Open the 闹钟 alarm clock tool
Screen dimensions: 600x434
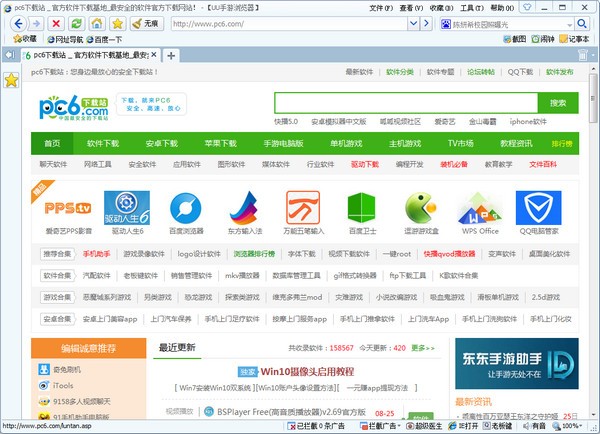(543, 39)
